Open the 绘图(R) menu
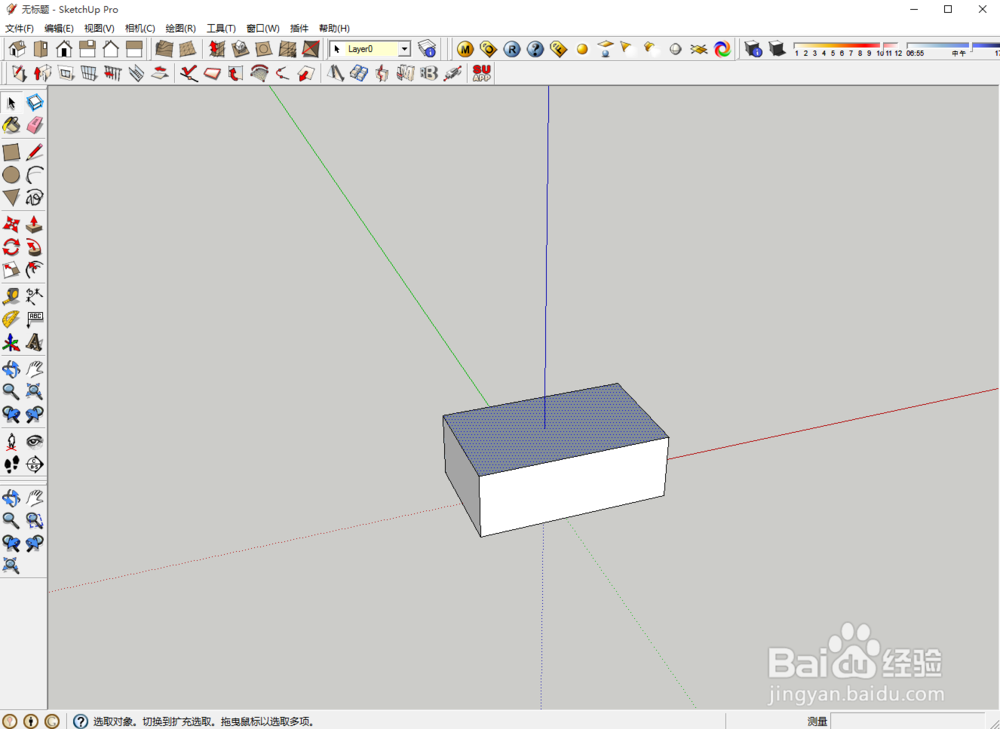 180,28
